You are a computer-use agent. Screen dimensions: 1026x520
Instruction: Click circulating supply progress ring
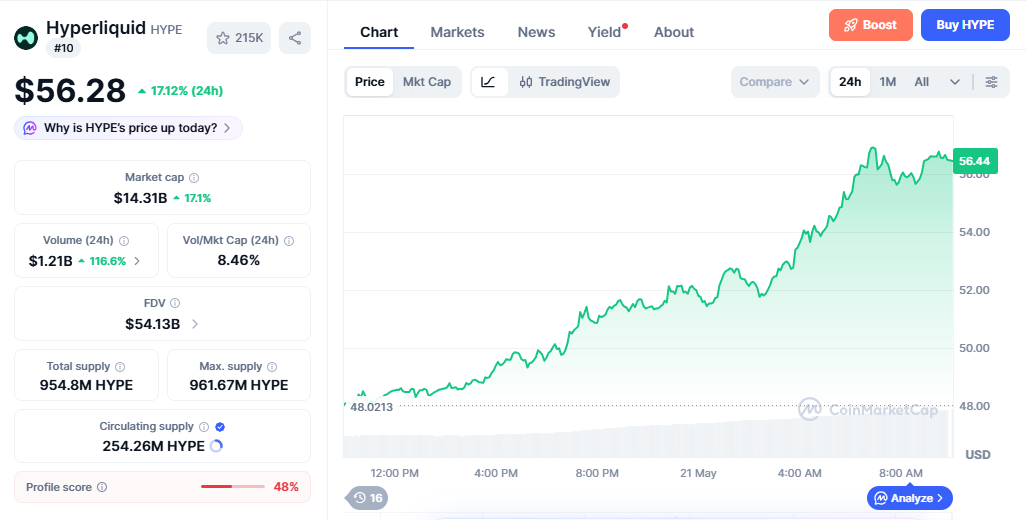point(216,446)
